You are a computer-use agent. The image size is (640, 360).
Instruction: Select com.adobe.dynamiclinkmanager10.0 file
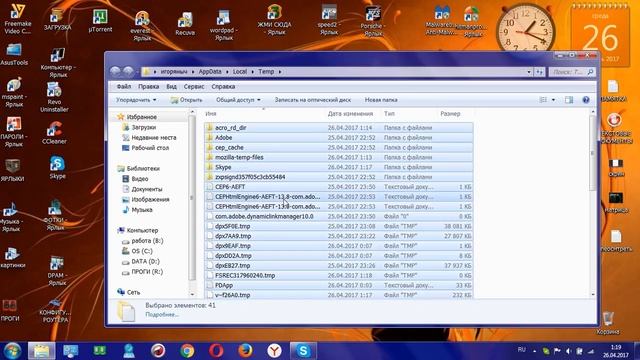click(338, 216)
